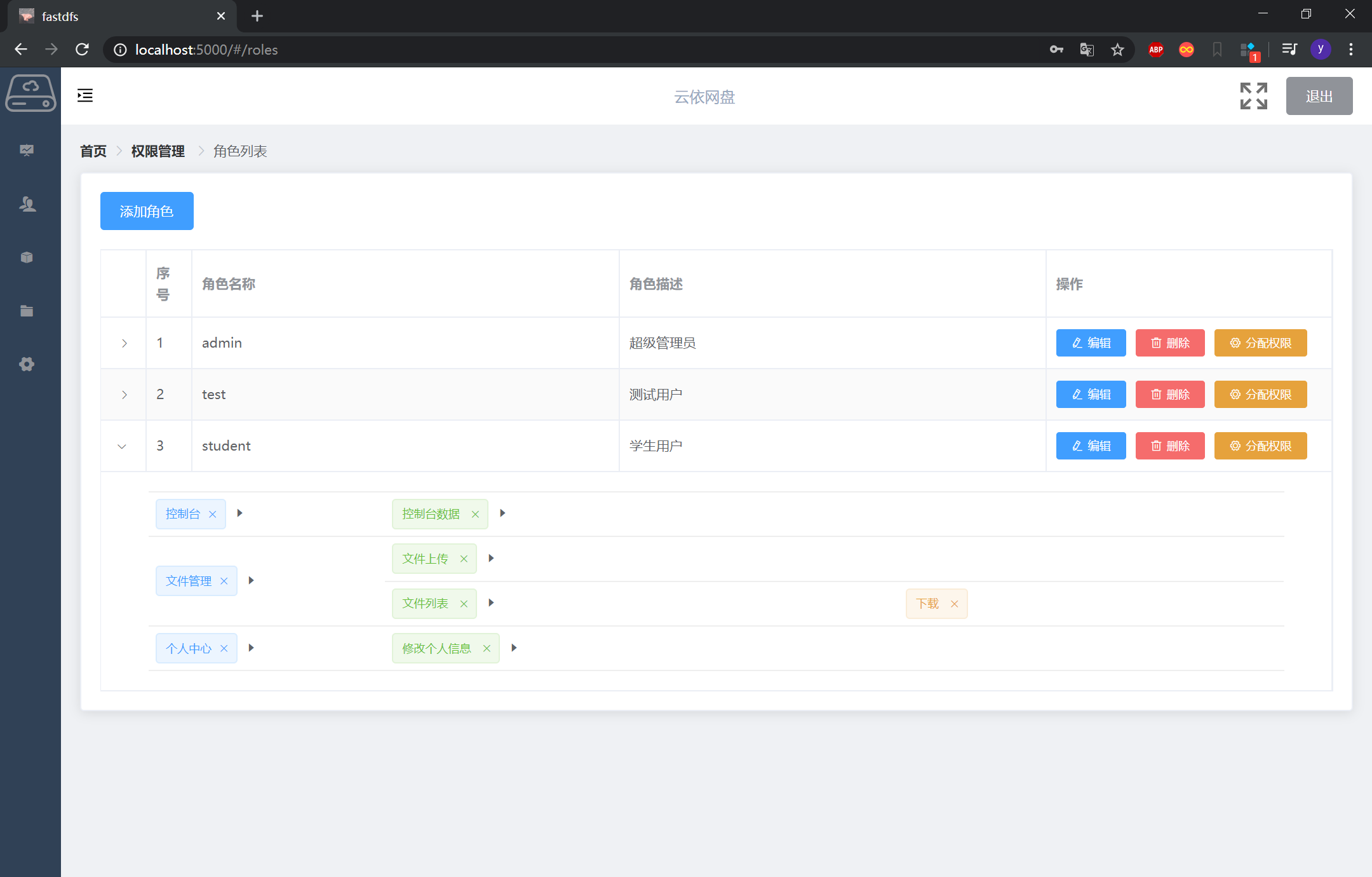Image resolution: width=1372 pixels, height=877 pixels.
Task: Click the arrow next to 控制台数据 tag
Action: point(502,513)
